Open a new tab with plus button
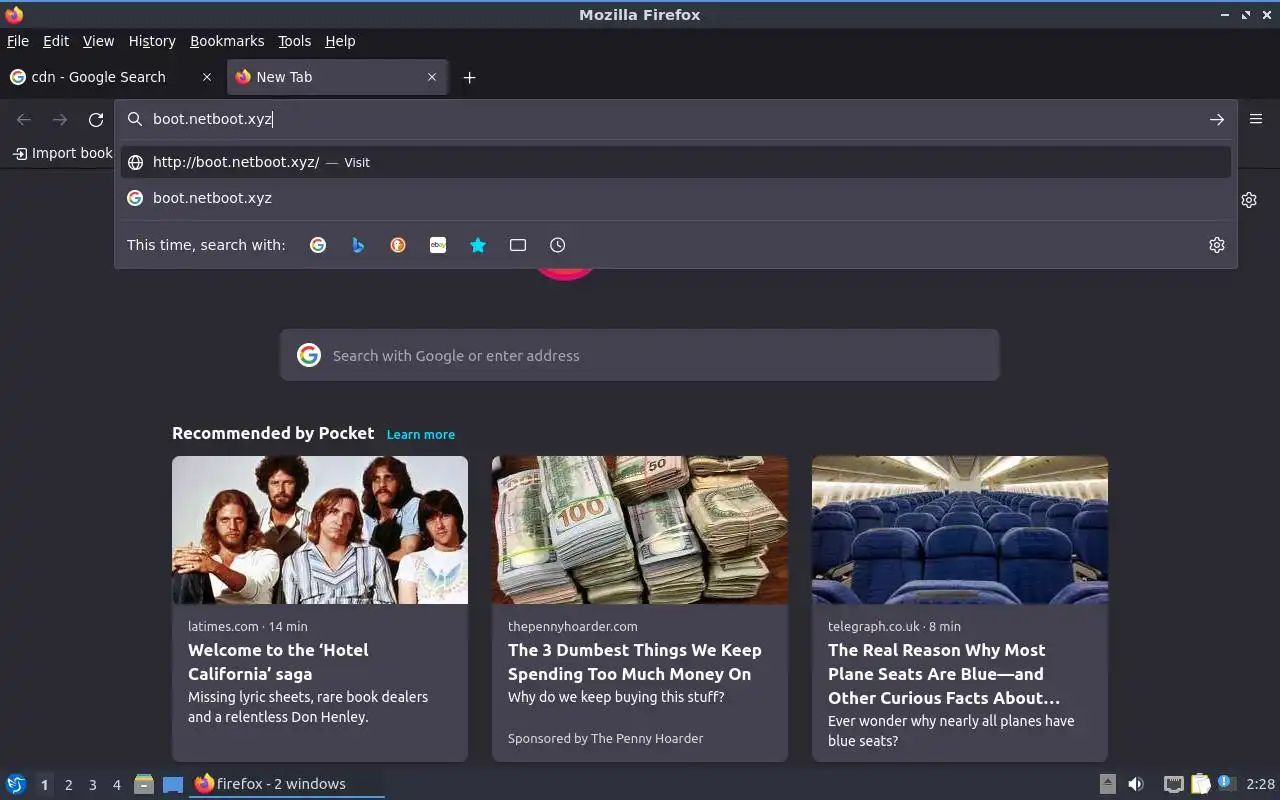 469,77
